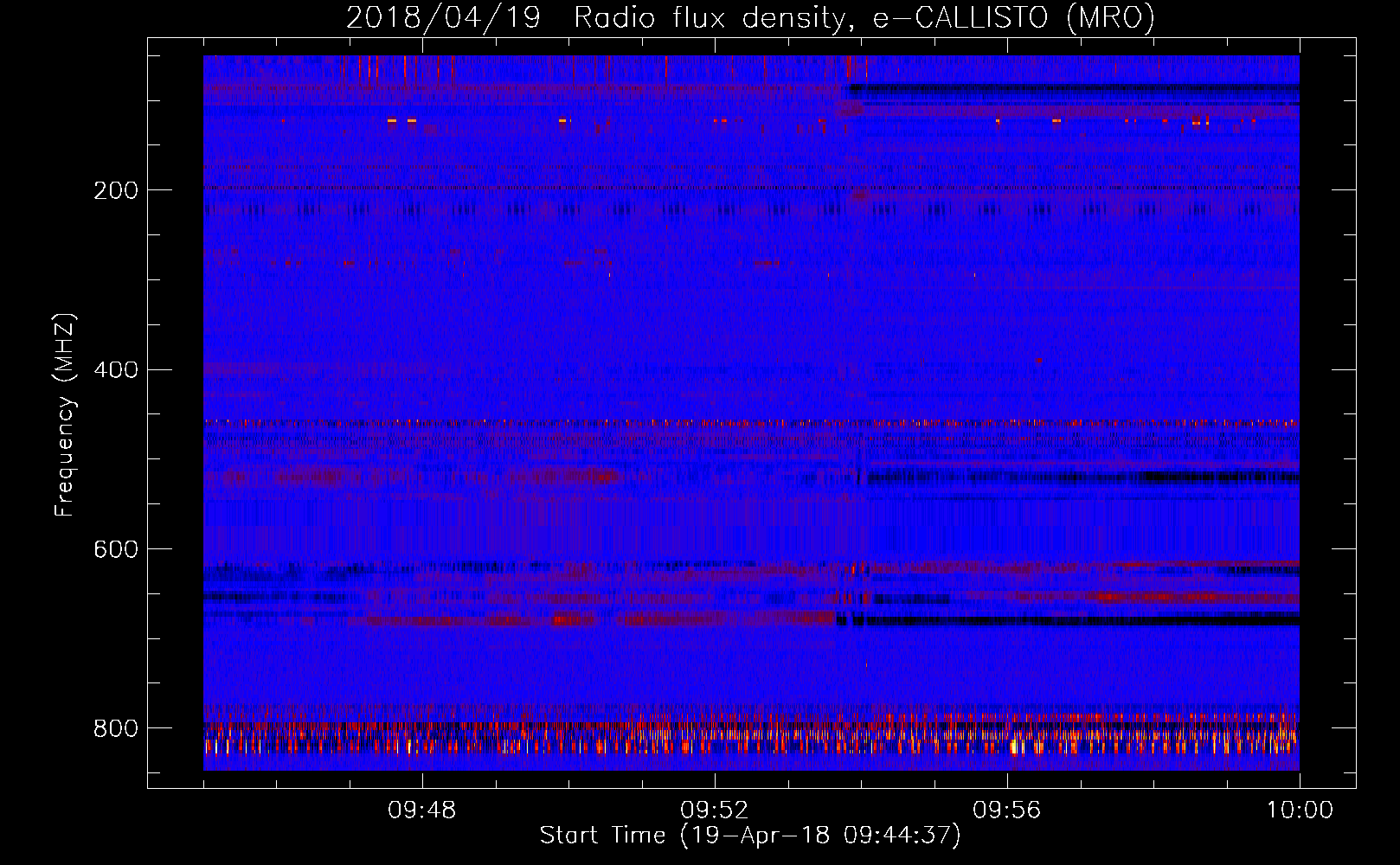
Task: Click the 400 frequency tick label
Action: (x=116, y=370)
